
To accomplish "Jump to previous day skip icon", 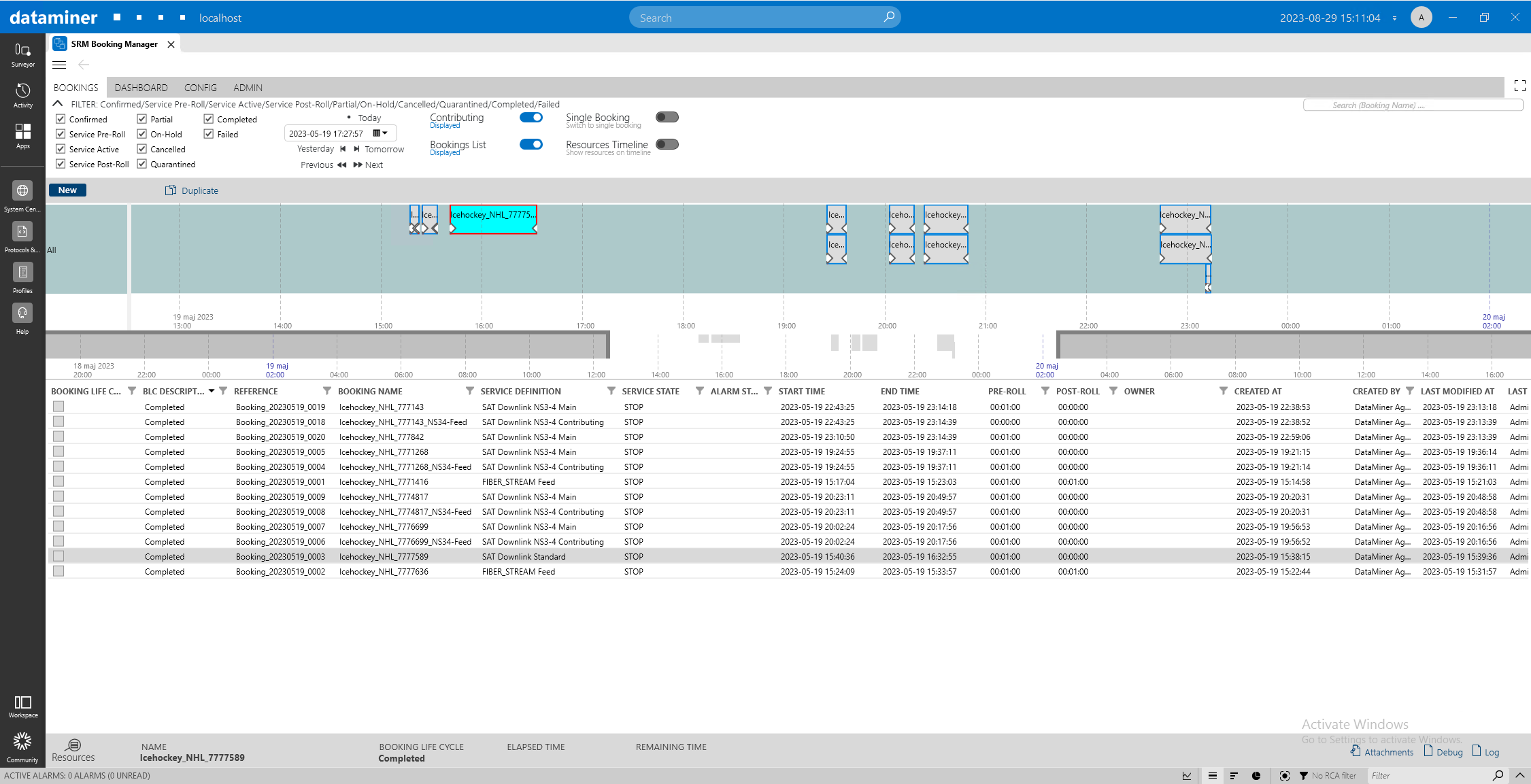I will coord(343,149).
